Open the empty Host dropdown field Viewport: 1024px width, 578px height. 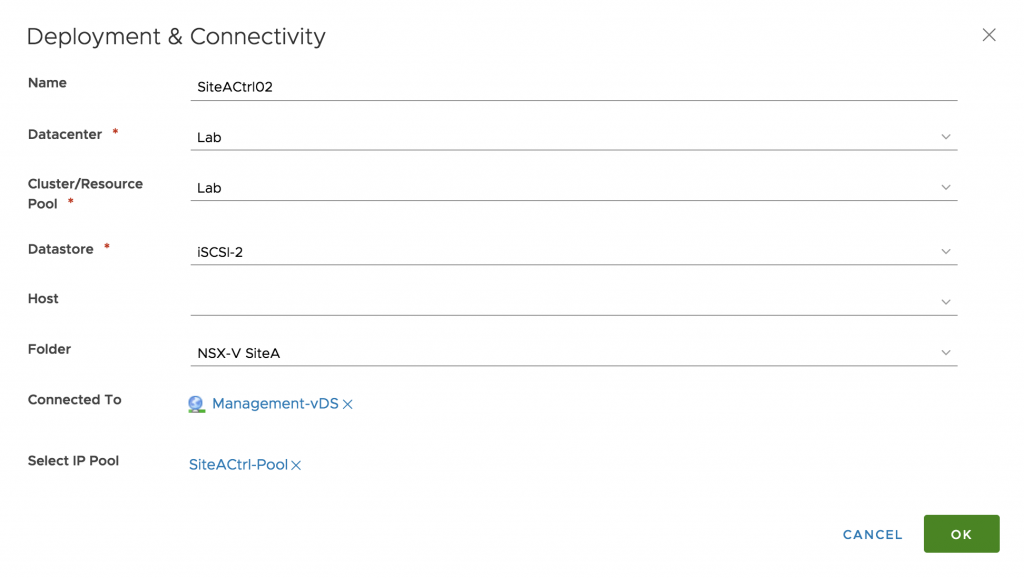[x=573, y=302]
